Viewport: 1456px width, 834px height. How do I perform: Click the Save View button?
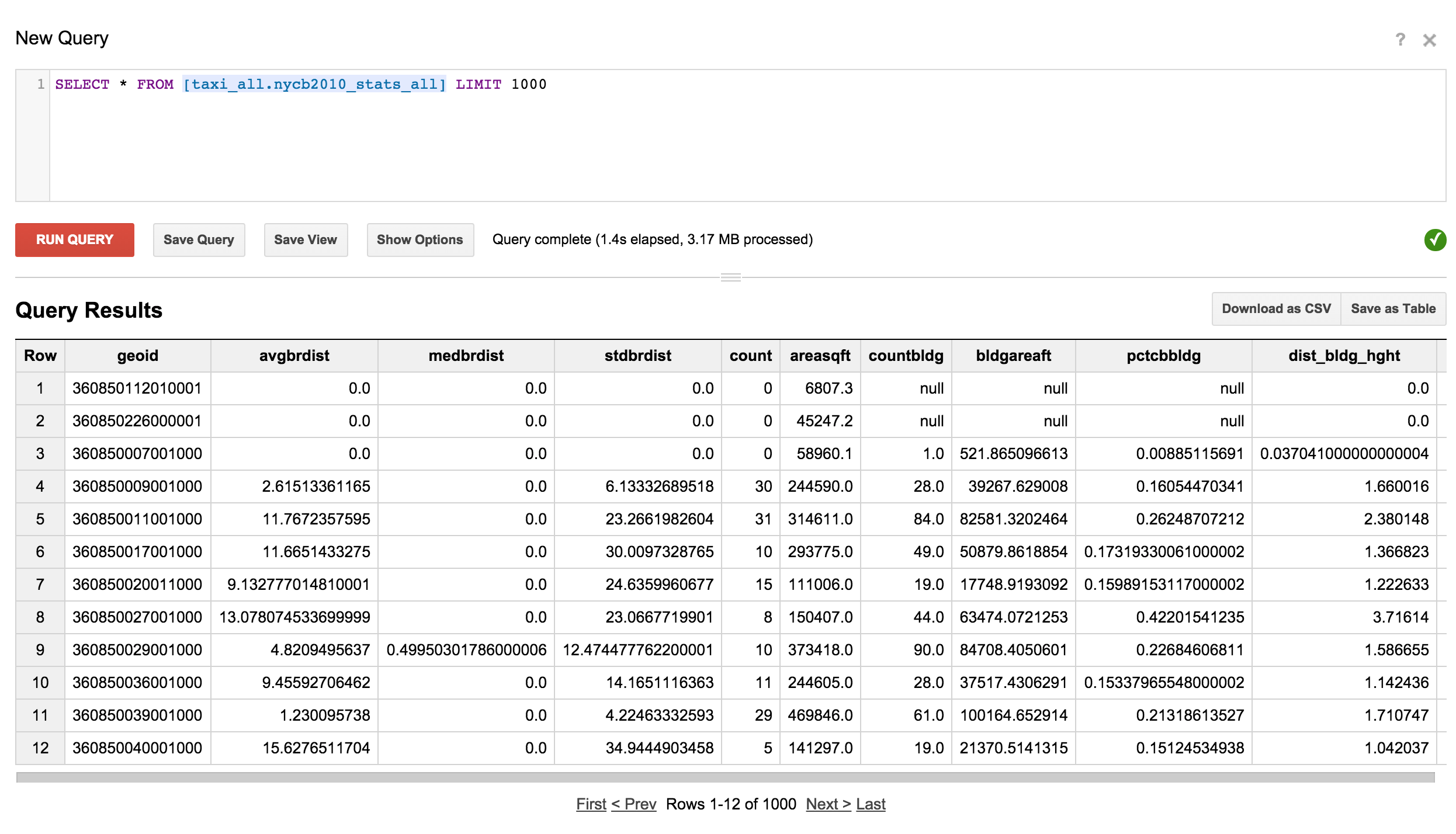coord(306,239)
